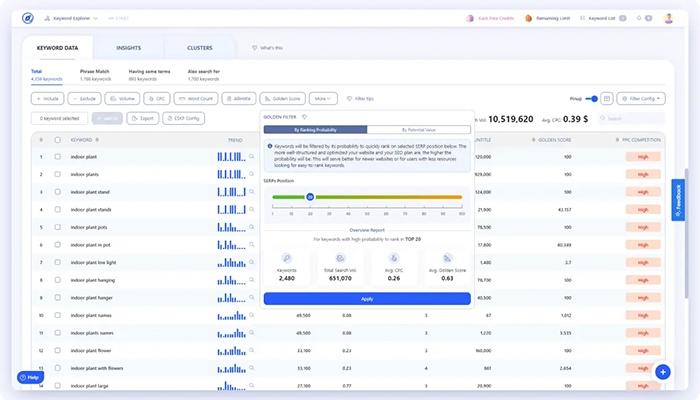The width and height of the screenshot is (700, 400).
Task: Click search icon beside 'indoor plant names' trend
Action: (252, 315)
